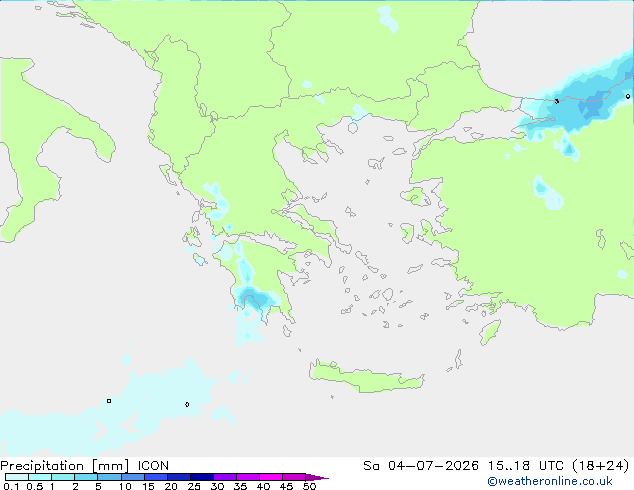Click the '(18+24)' forecast offset text
Screen dimensions: 634x490
601,466
